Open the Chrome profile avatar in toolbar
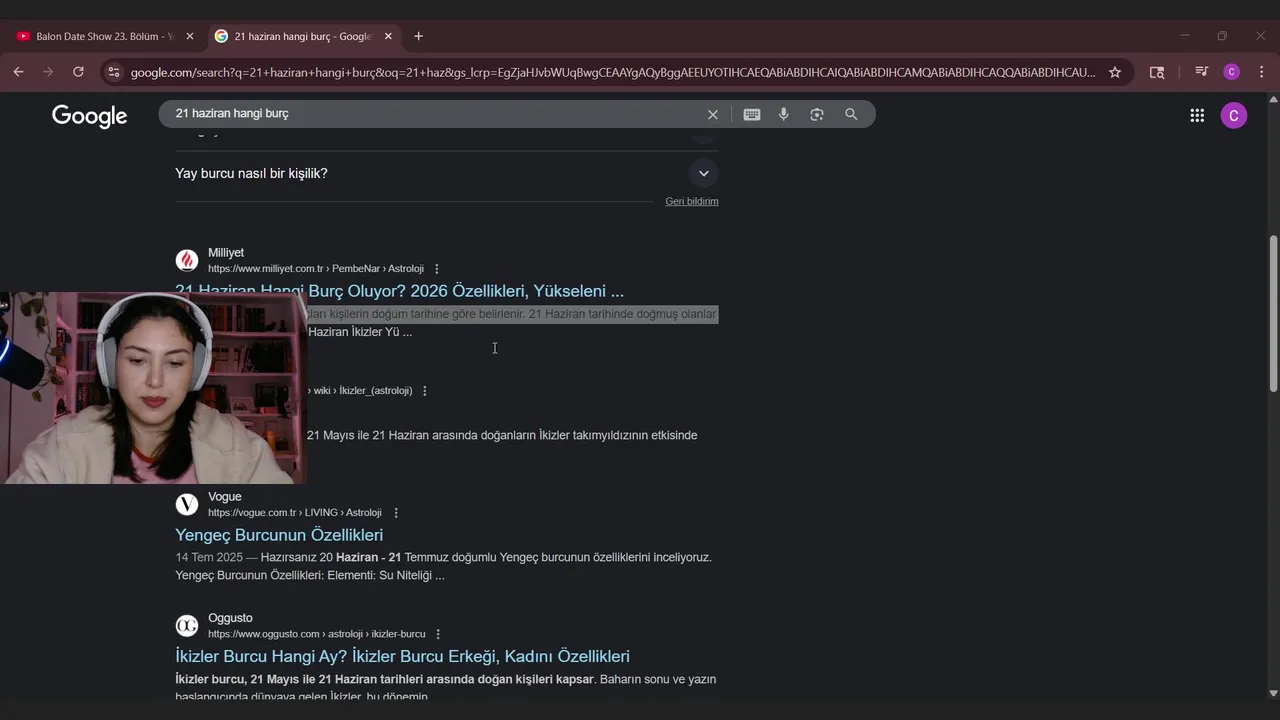The image size is (1280, 720). (1232, 72)
